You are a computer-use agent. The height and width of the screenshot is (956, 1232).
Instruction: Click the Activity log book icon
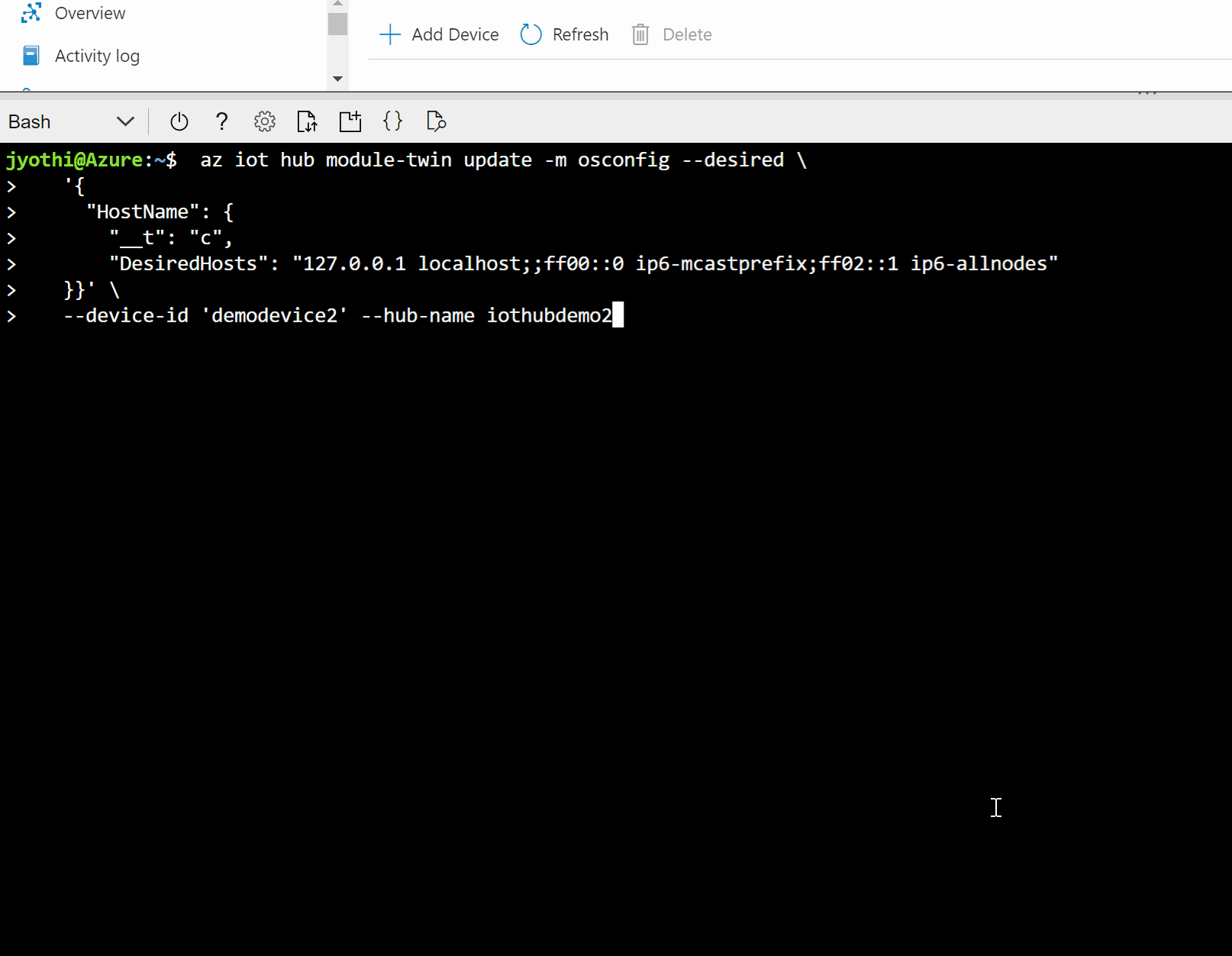31,55
